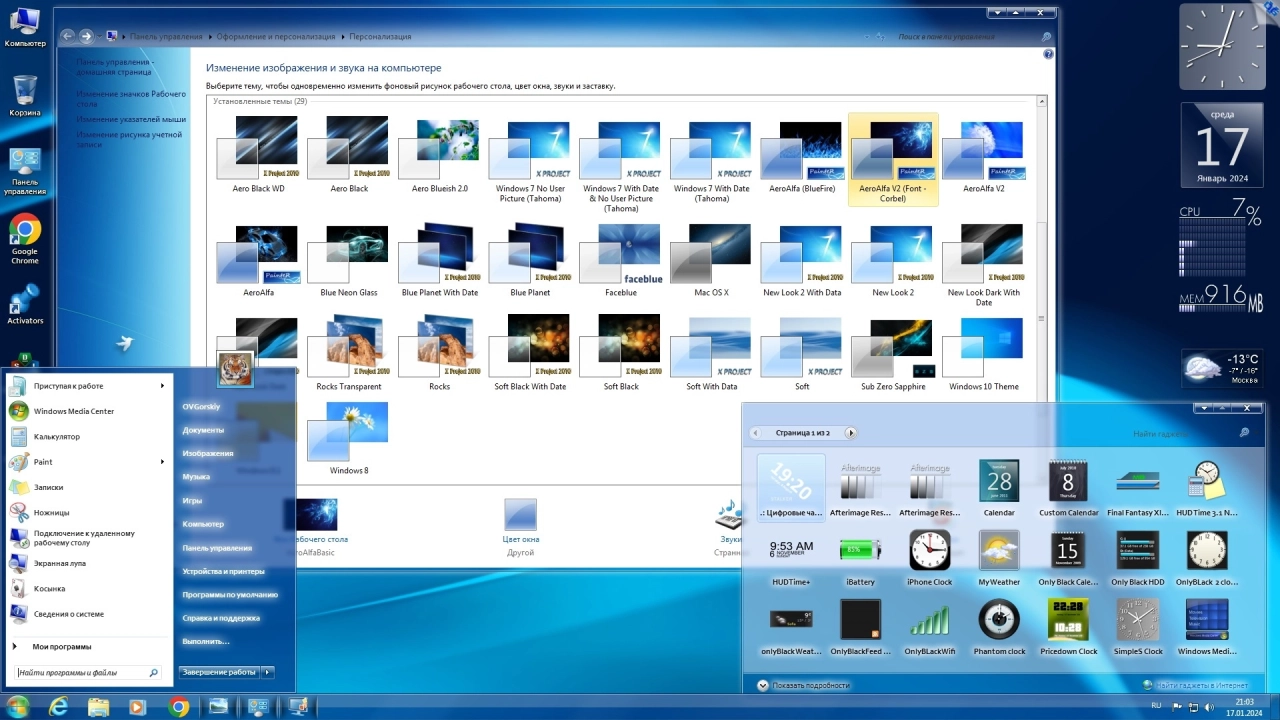Viewport: 1280px width, 720px height.
Task: Open Справка и поддержка in Start menu
Action: (x=220, y=618)
